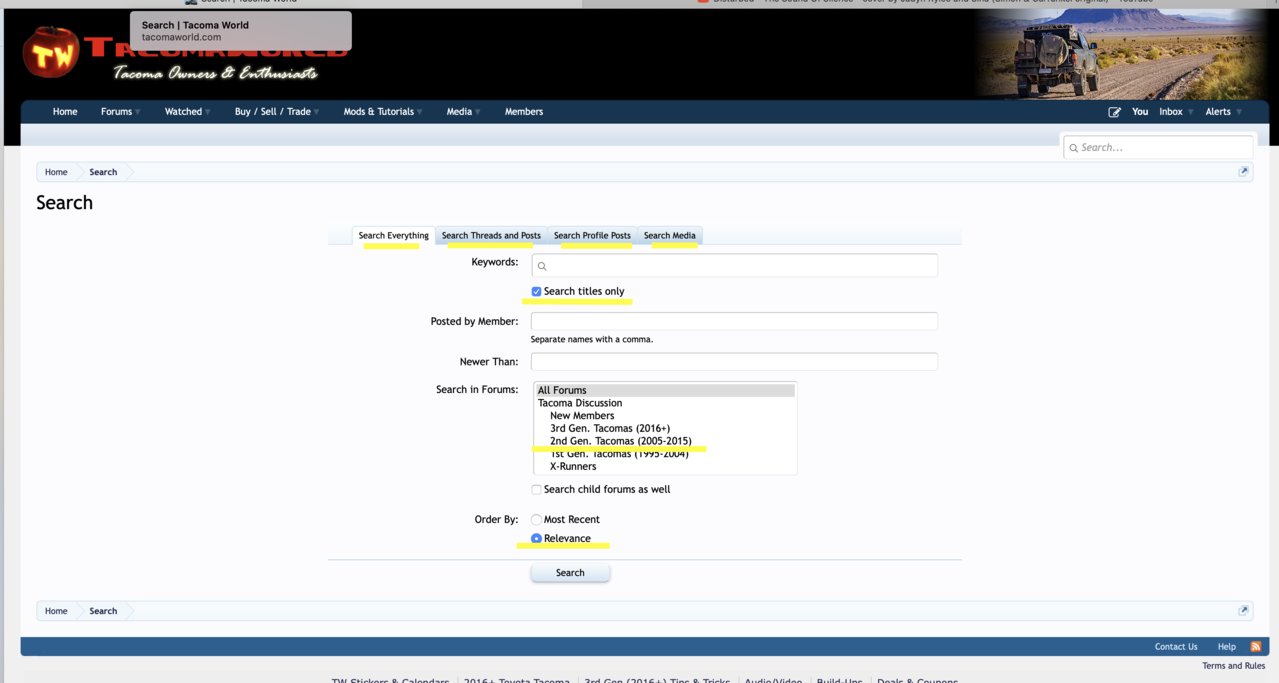Open the Alerts dropdown arrow
Screen dimensions: 1279x683
tap(1239, 112)
